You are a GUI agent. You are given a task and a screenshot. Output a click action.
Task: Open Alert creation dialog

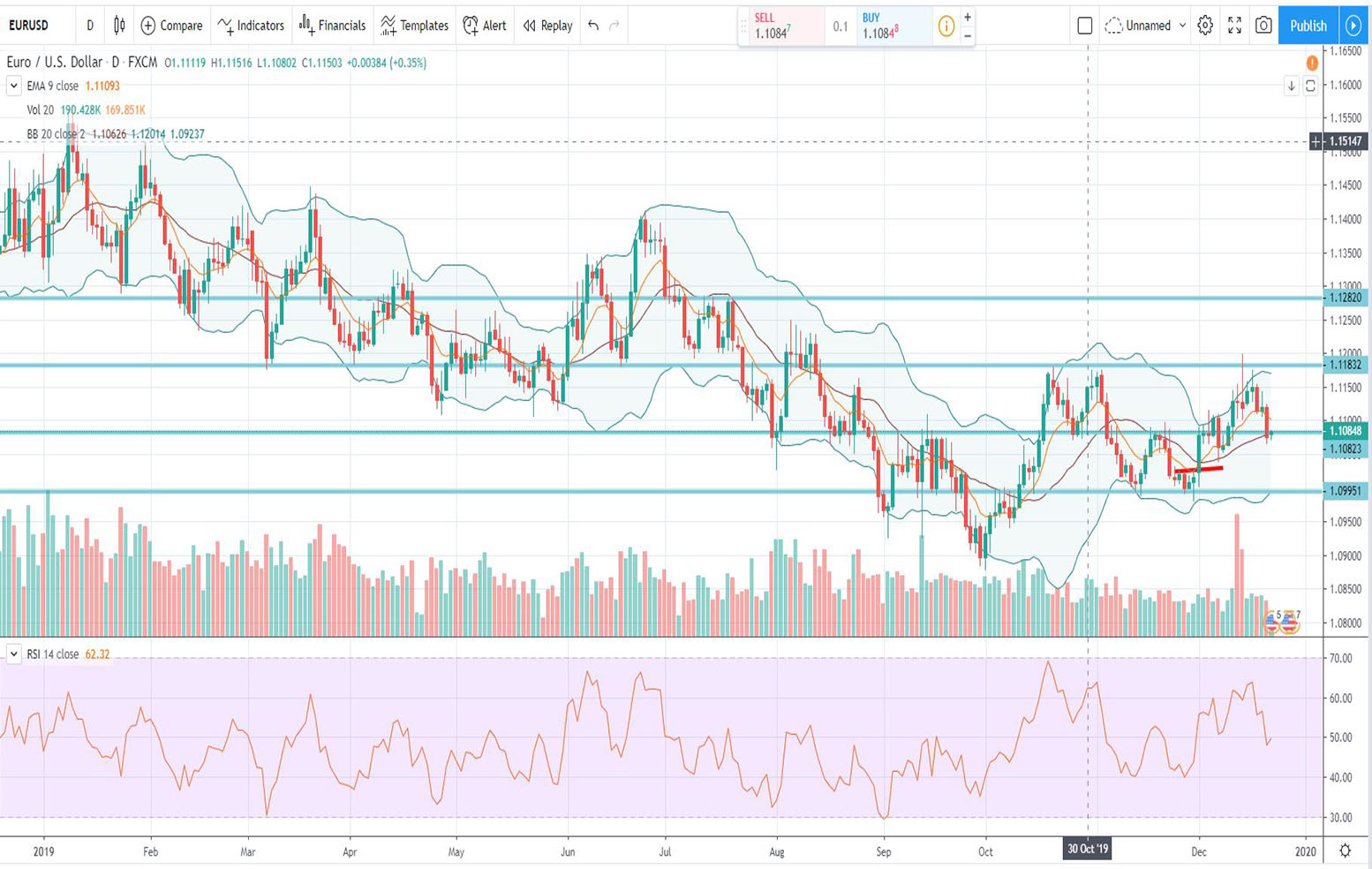click(x=485, y=26)
